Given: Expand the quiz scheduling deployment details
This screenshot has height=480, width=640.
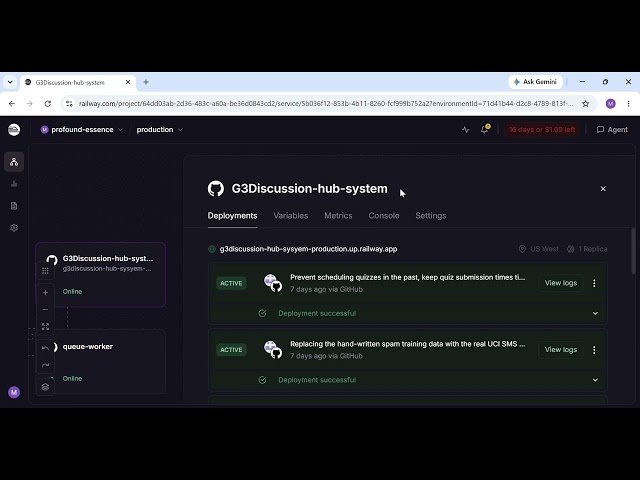Looking at the screenshot, I should 595,313.
